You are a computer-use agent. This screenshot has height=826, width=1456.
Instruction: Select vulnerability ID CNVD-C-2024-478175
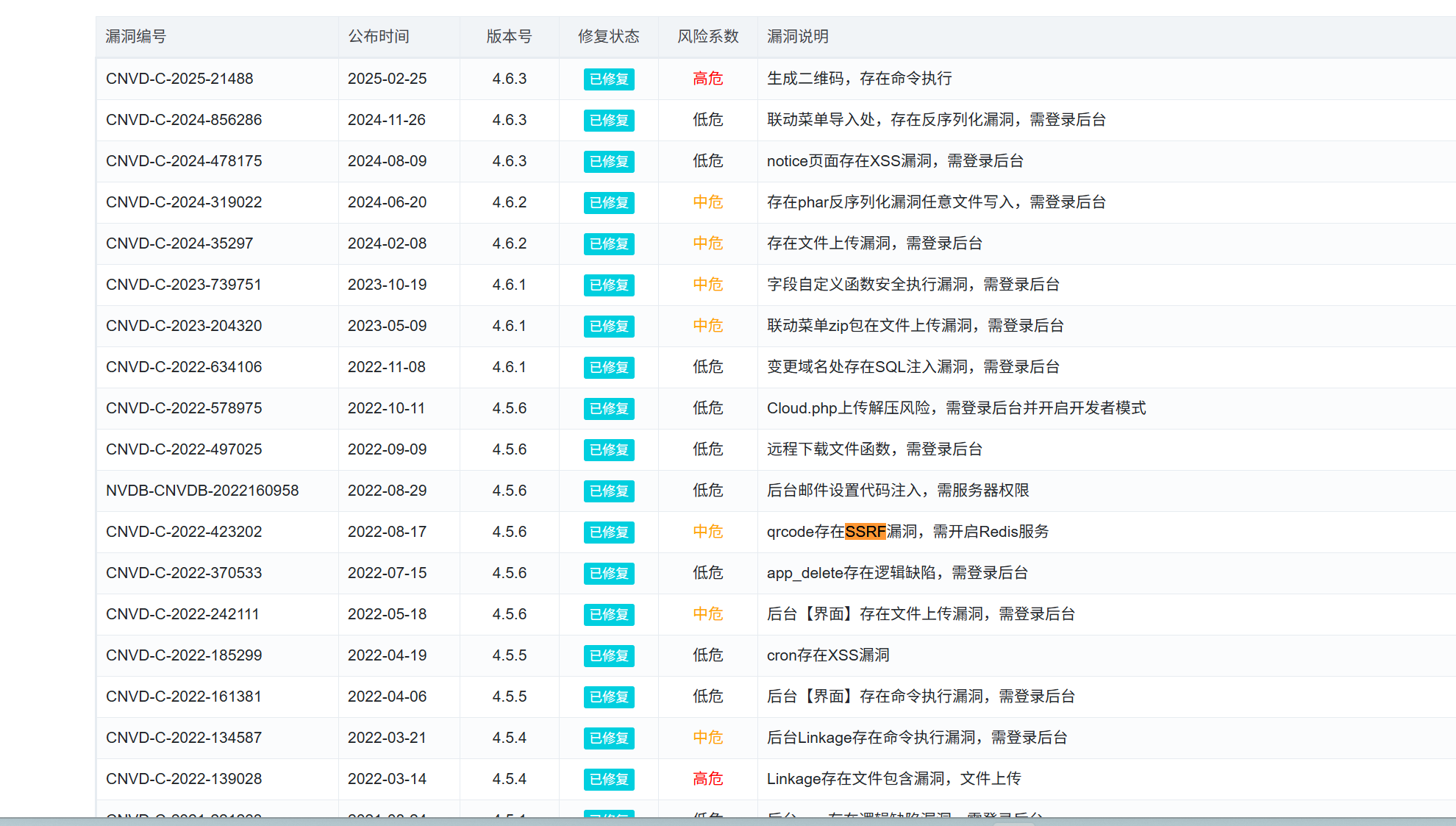point(184,161)
